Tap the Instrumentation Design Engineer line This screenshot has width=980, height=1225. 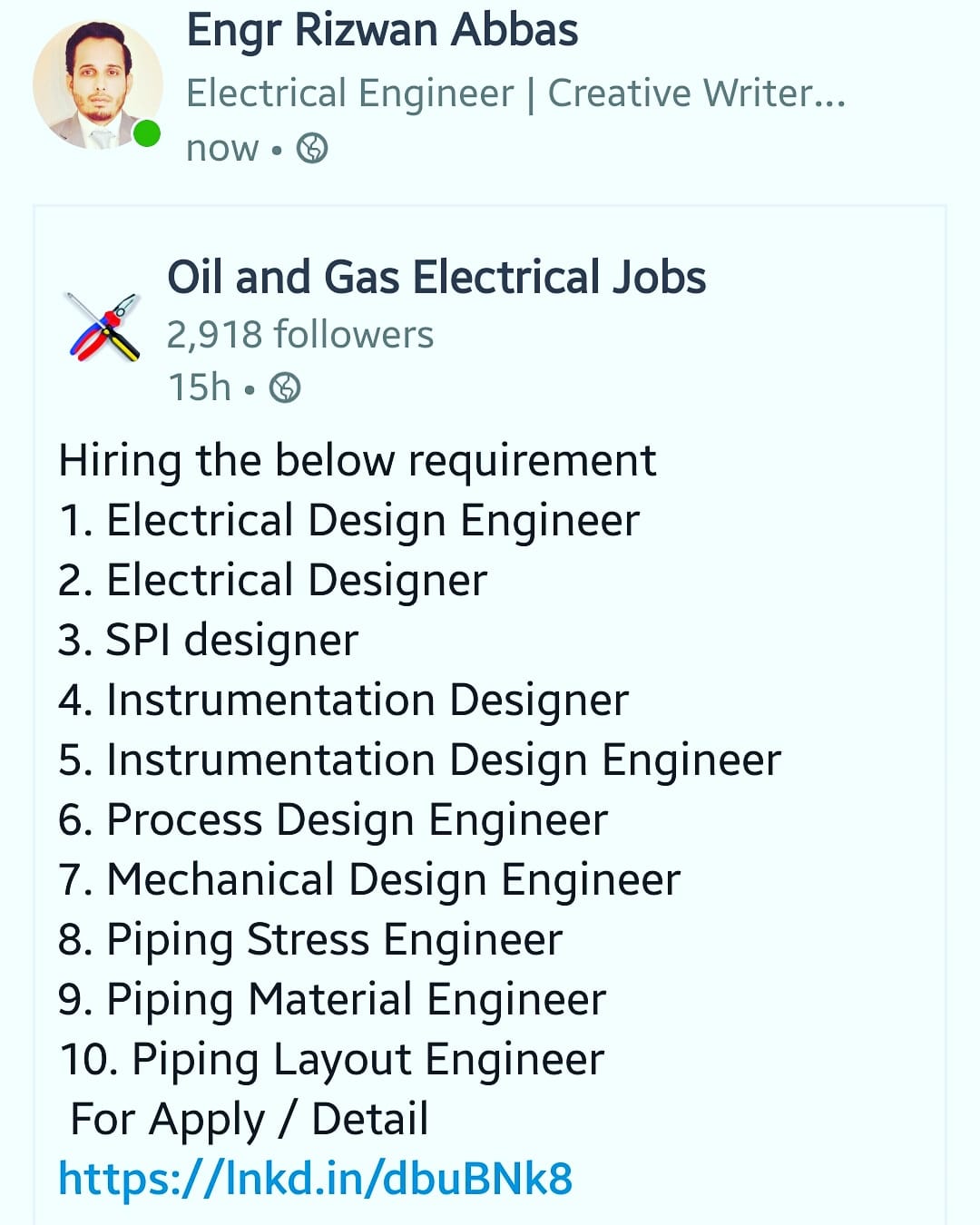[x=419, y=760]
